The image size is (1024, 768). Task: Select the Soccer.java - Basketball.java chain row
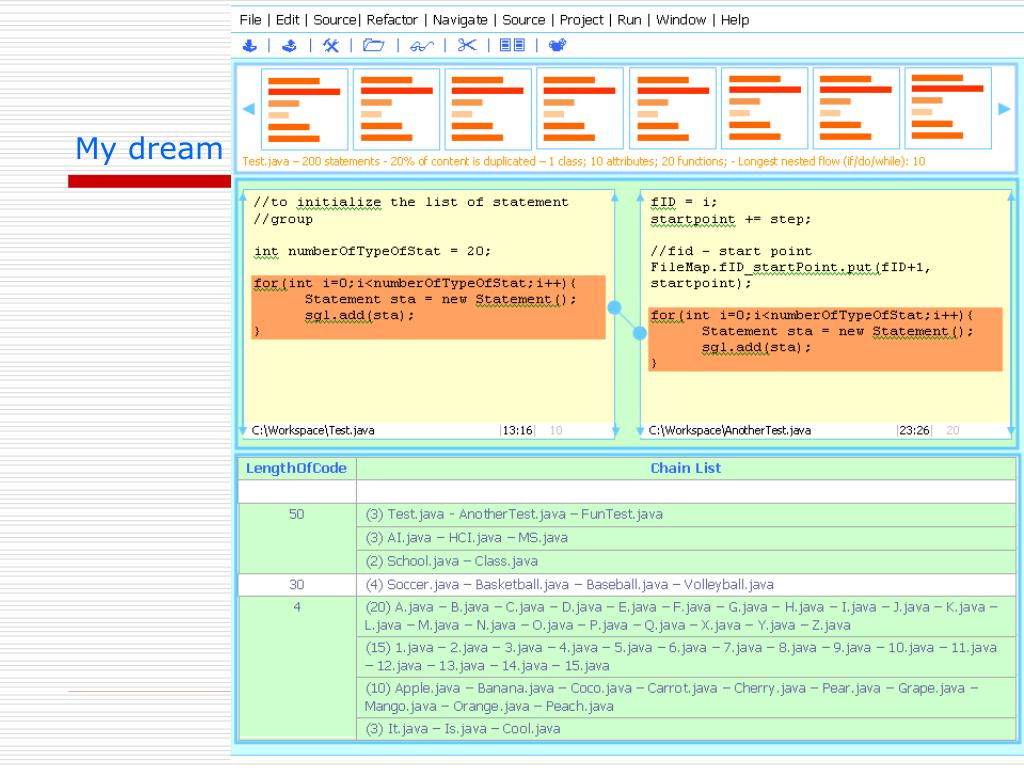point(686,584)
